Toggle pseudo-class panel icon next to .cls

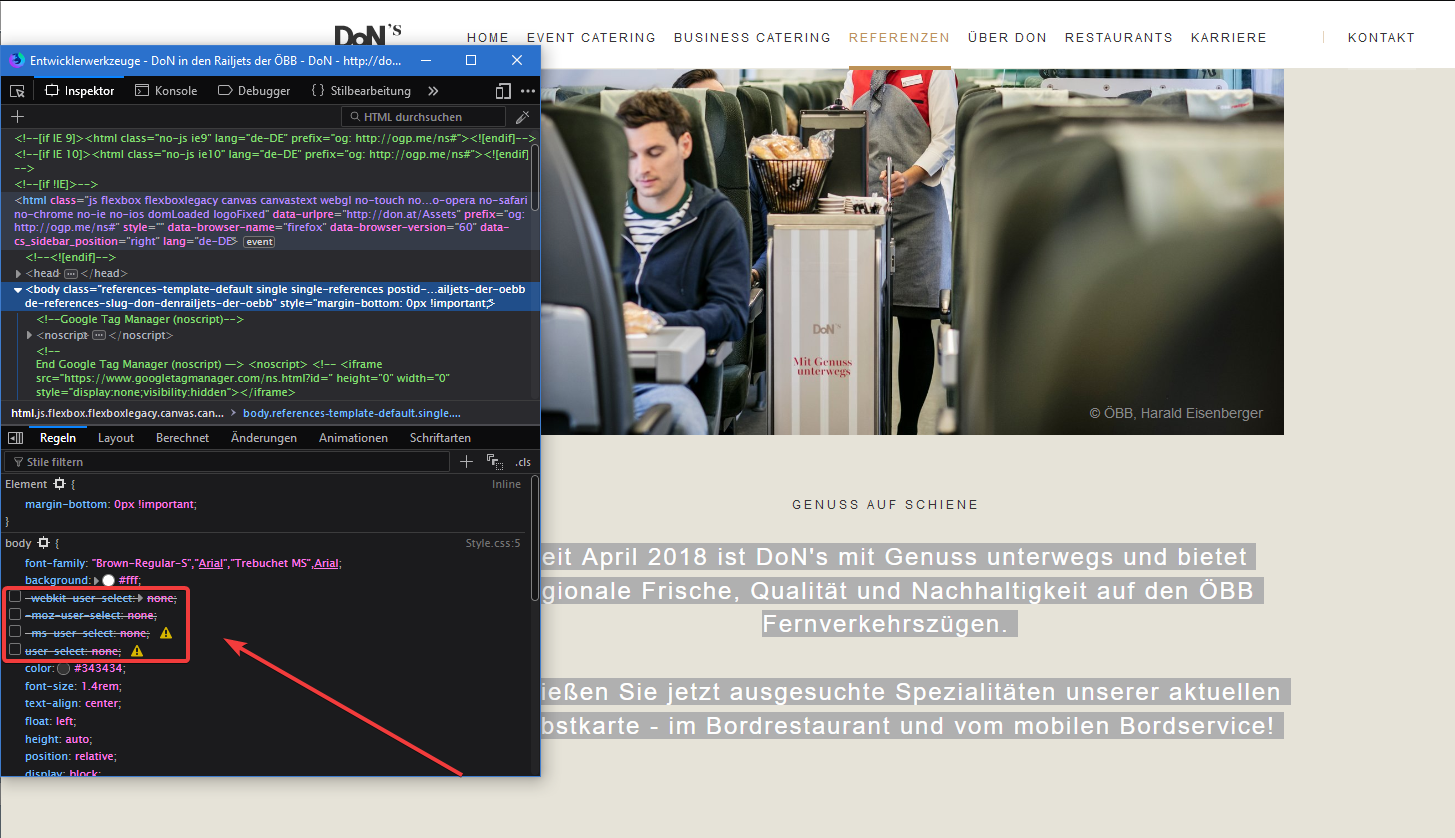494,461
